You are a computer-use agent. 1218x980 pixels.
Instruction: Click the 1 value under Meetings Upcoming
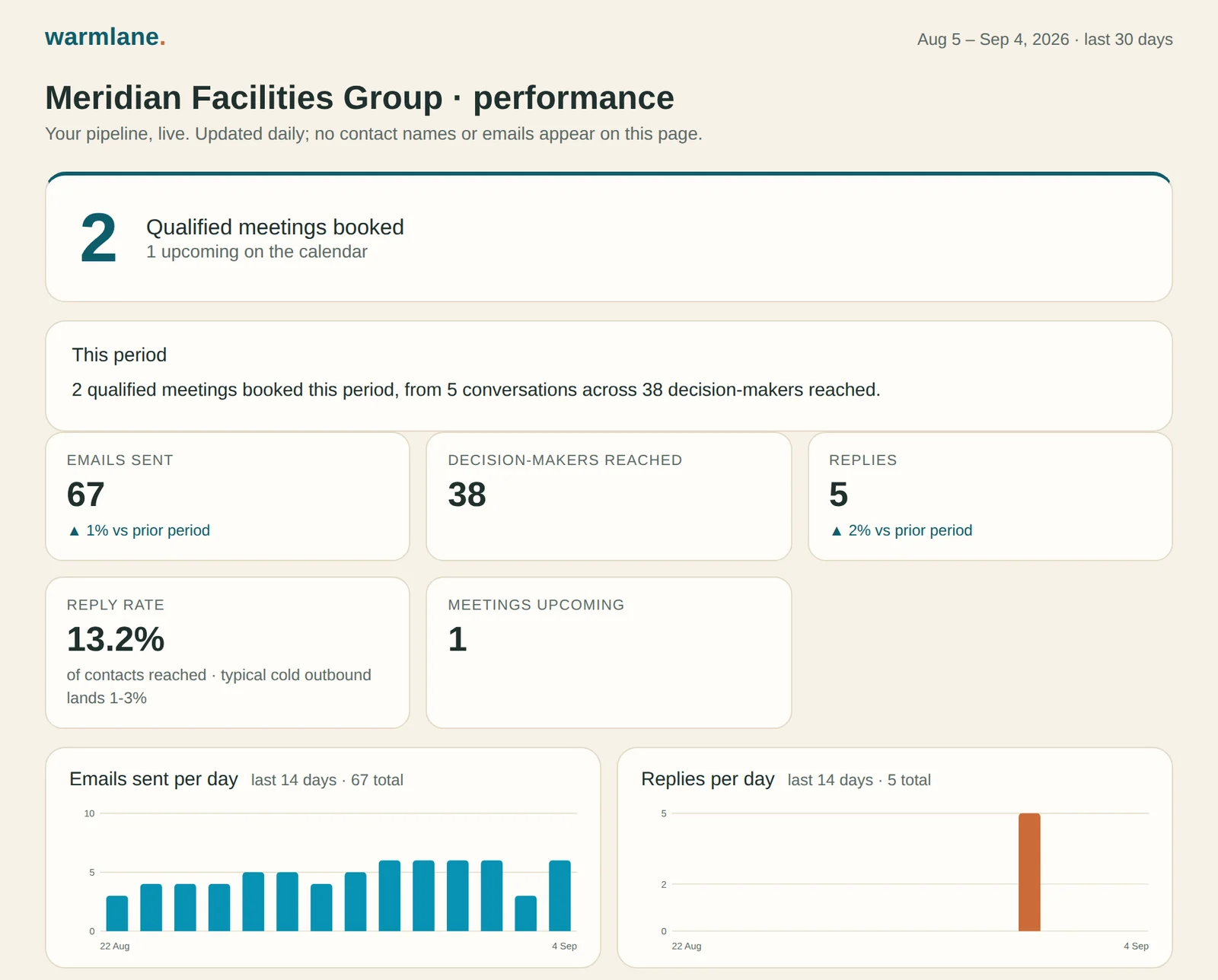click(458, 639)
